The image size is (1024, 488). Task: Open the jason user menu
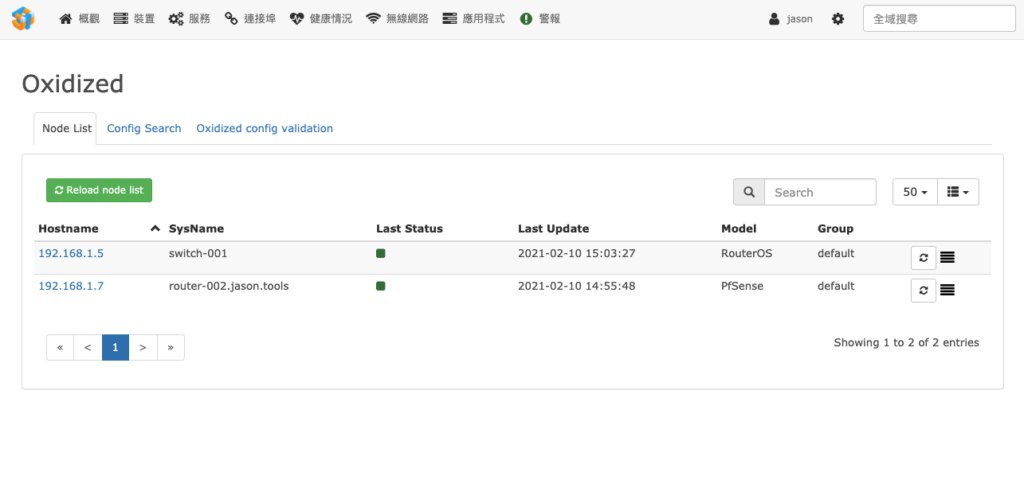(x=791, y=19)
